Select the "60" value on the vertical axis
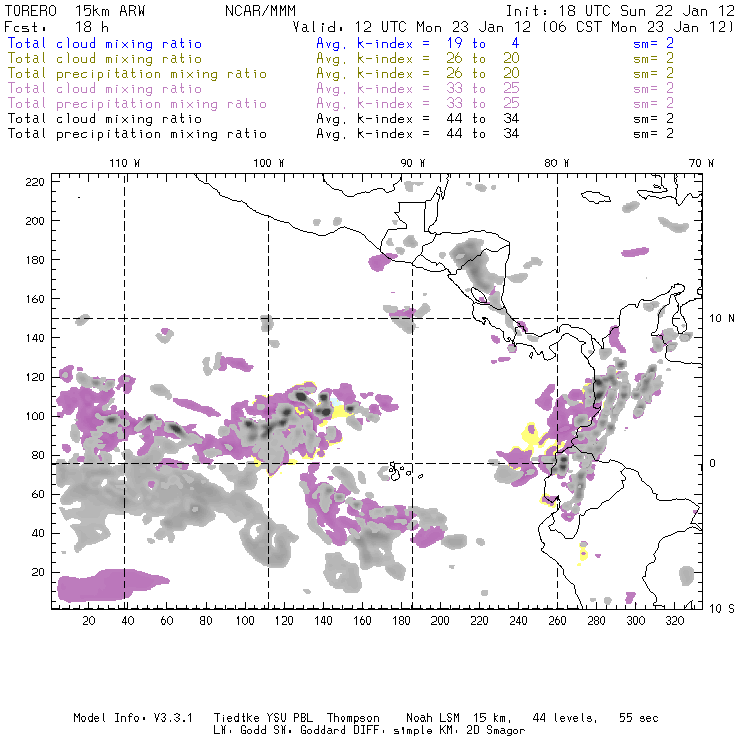 pyautogui.click(x=38, y=494)
